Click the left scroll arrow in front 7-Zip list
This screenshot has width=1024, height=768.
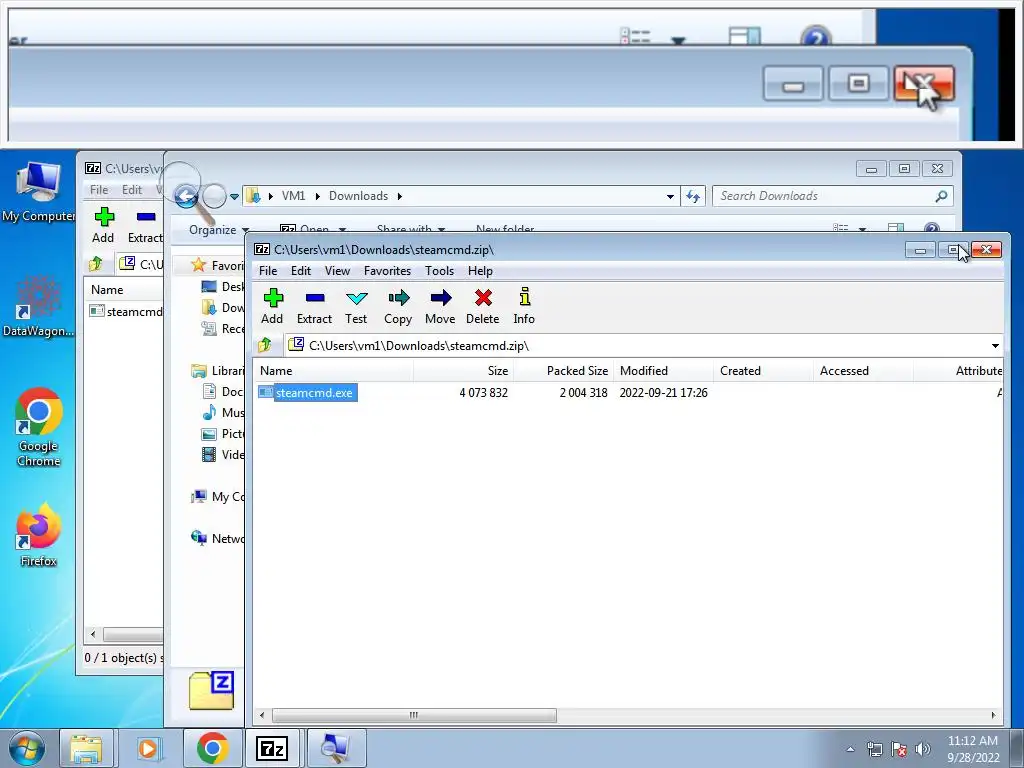tap(262, 715)
